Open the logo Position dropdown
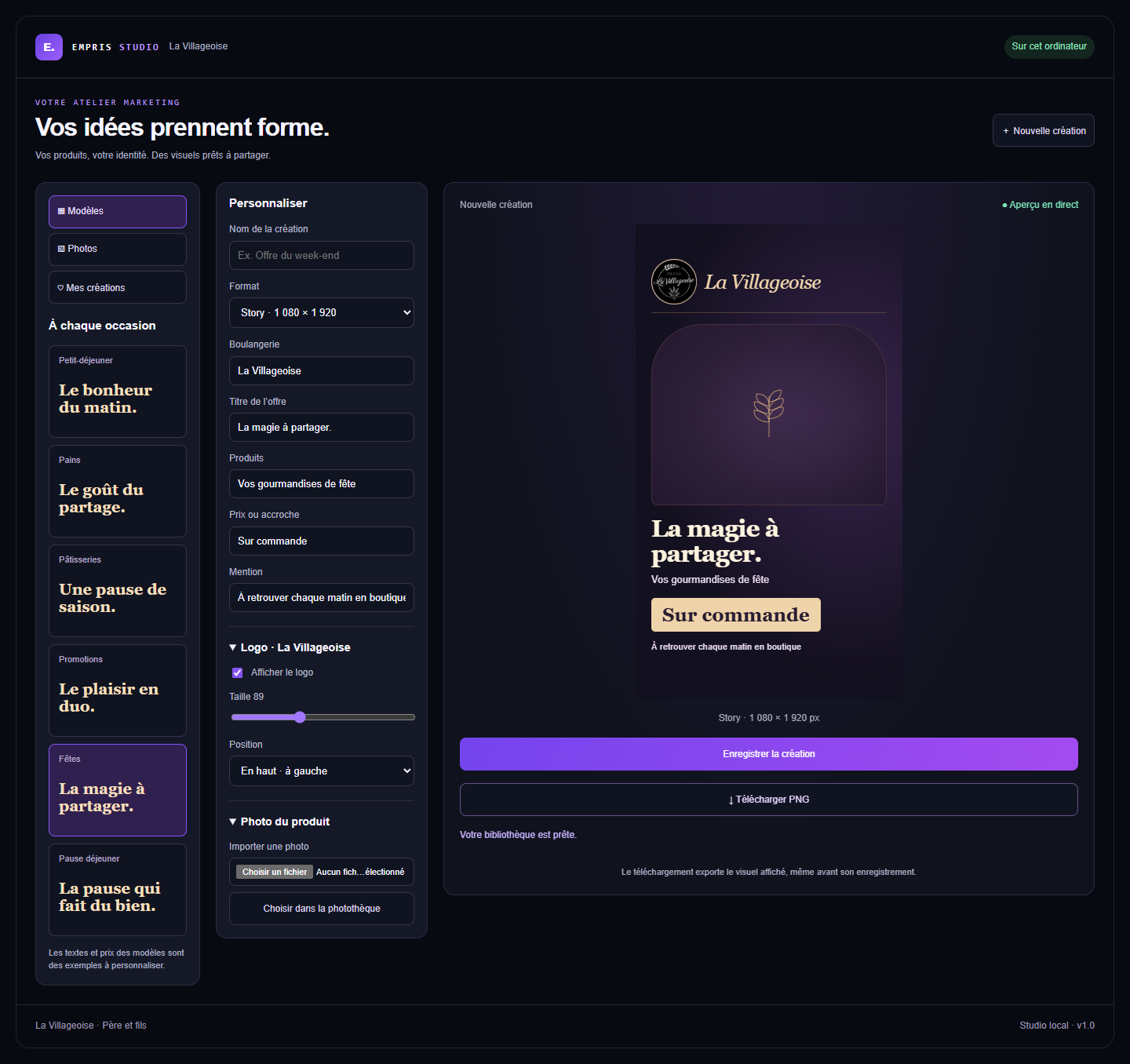This screenshot has width=1130, height=1064. [x=322, y=771]
